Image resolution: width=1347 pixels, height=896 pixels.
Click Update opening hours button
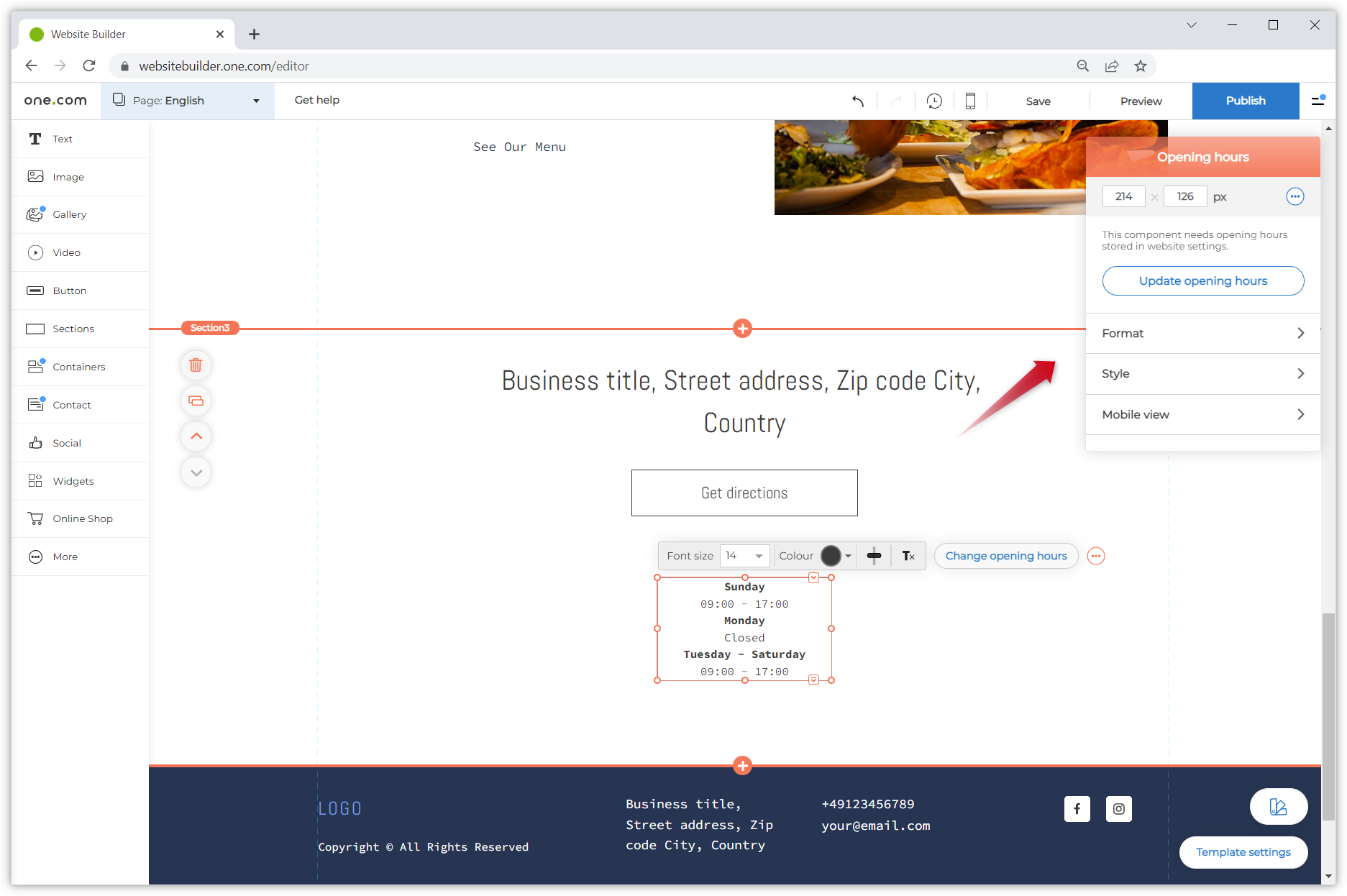pos(1202,281)
